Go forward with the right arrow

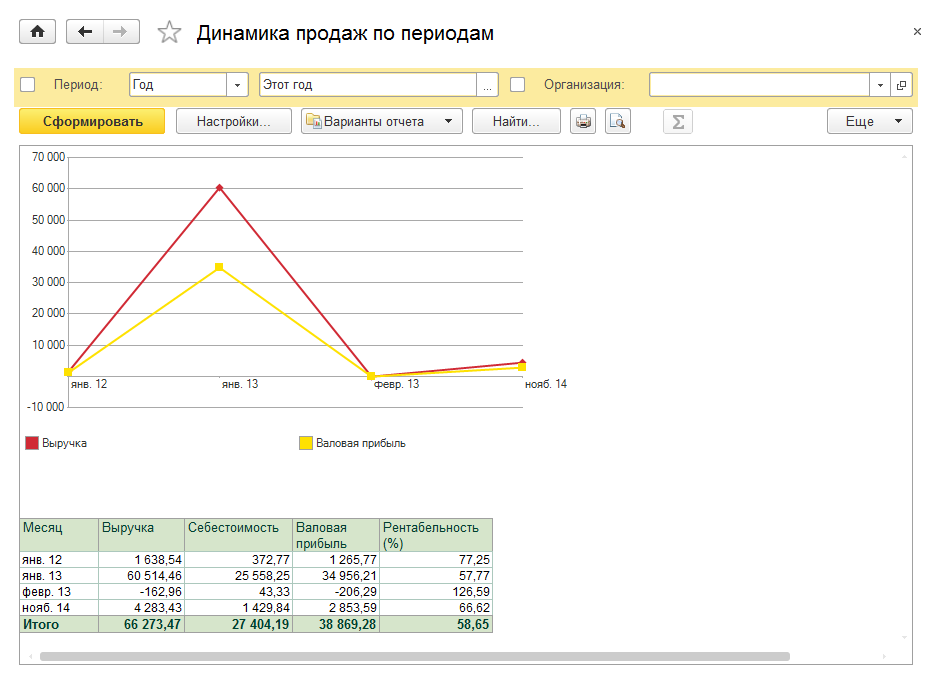pyautogui.click(x=120, y=32)
